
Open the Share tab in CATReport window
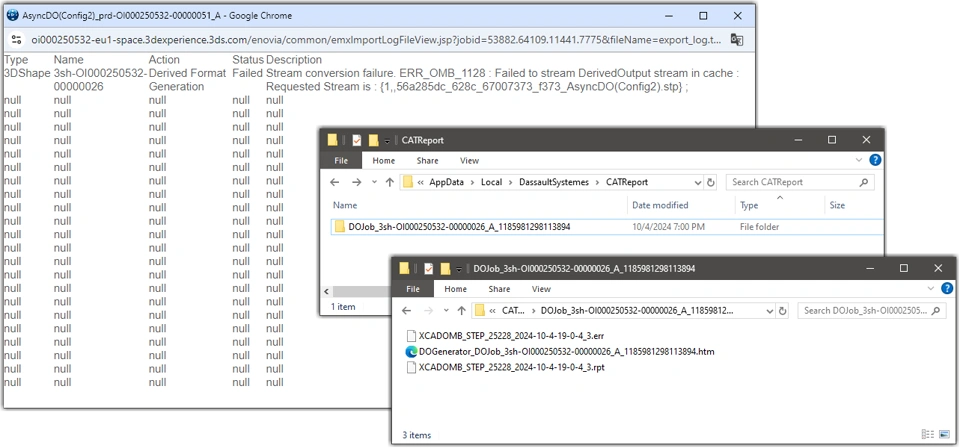[x=427, y=160]
